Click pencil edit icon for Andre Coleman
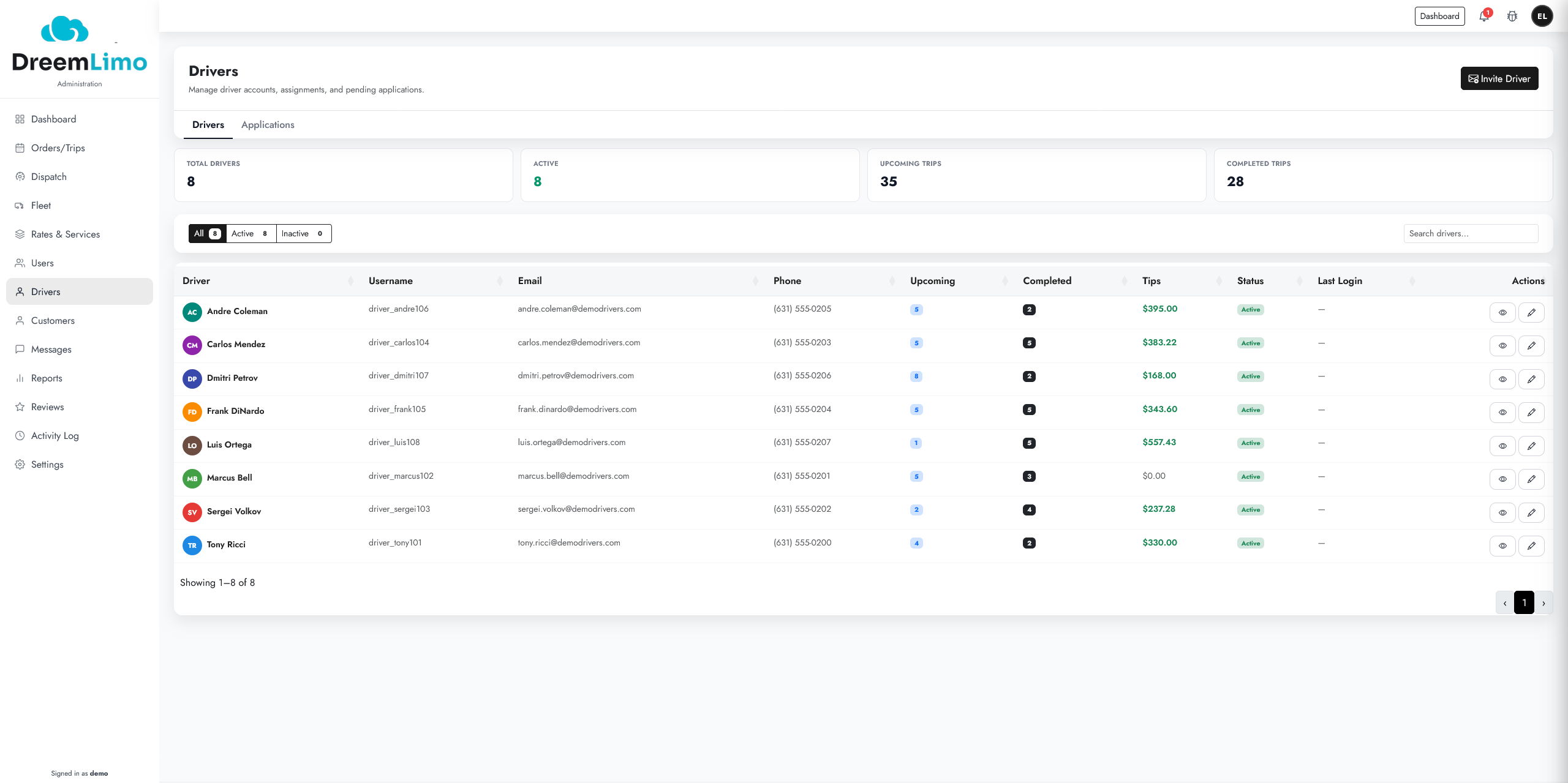This screenshot has width=1568, height=783. click(1531, 312)
